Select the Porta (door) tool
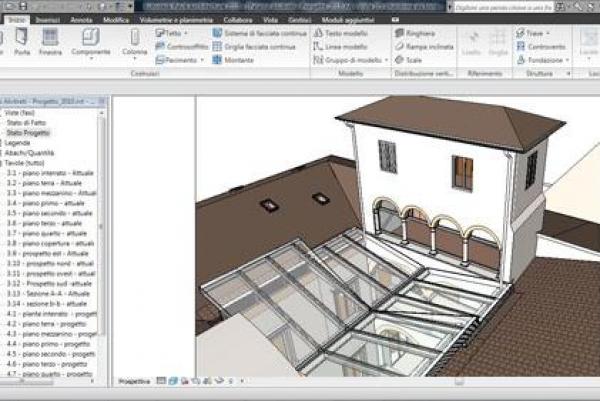 click(22, 41)
